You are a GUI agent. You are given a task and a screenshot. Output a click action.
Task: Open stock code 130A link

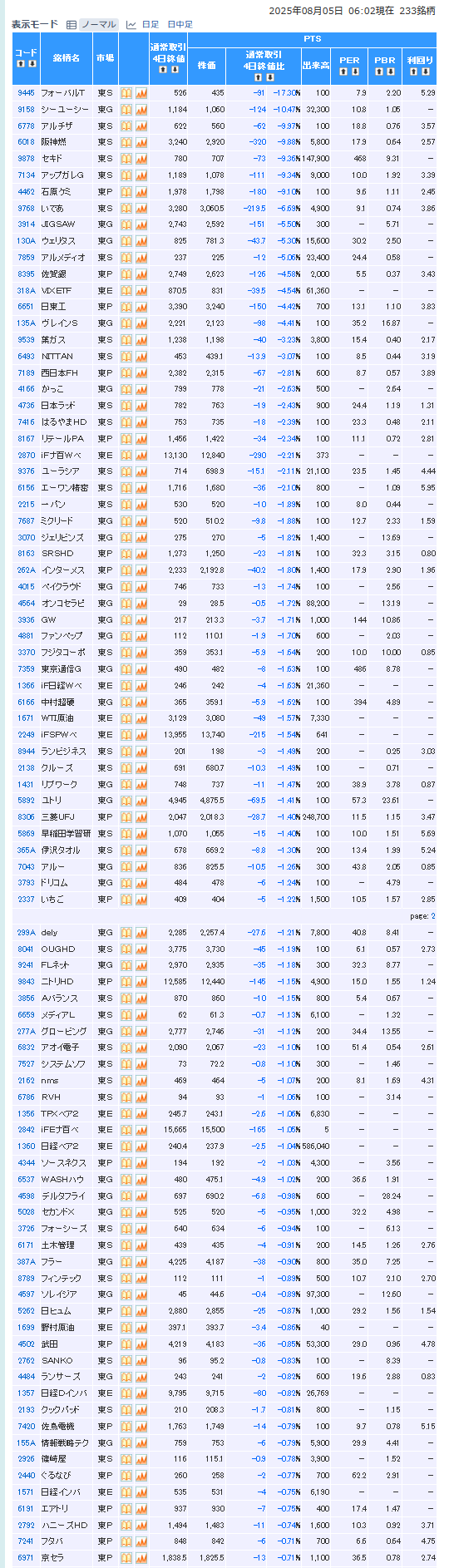coord(26,241)
